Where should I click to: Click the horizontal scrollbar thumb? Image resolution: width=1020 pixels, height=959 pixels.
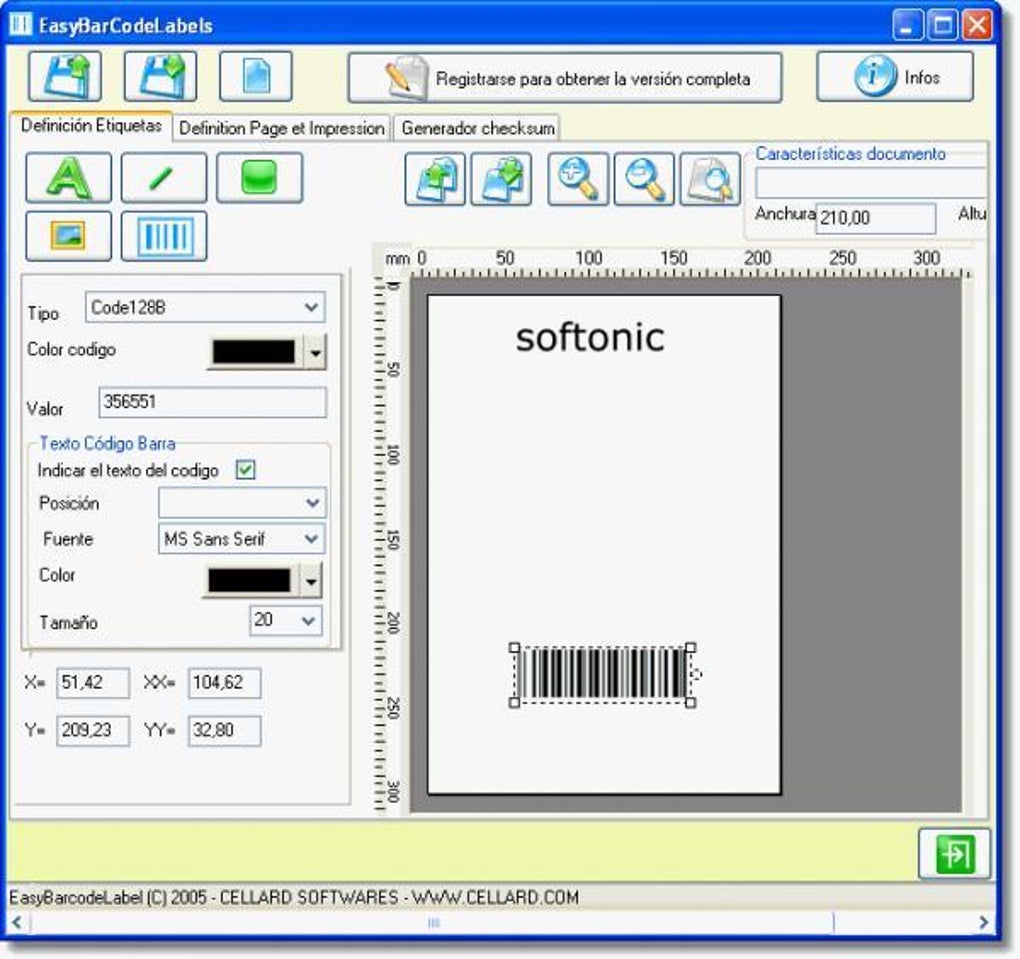point(433,922)
